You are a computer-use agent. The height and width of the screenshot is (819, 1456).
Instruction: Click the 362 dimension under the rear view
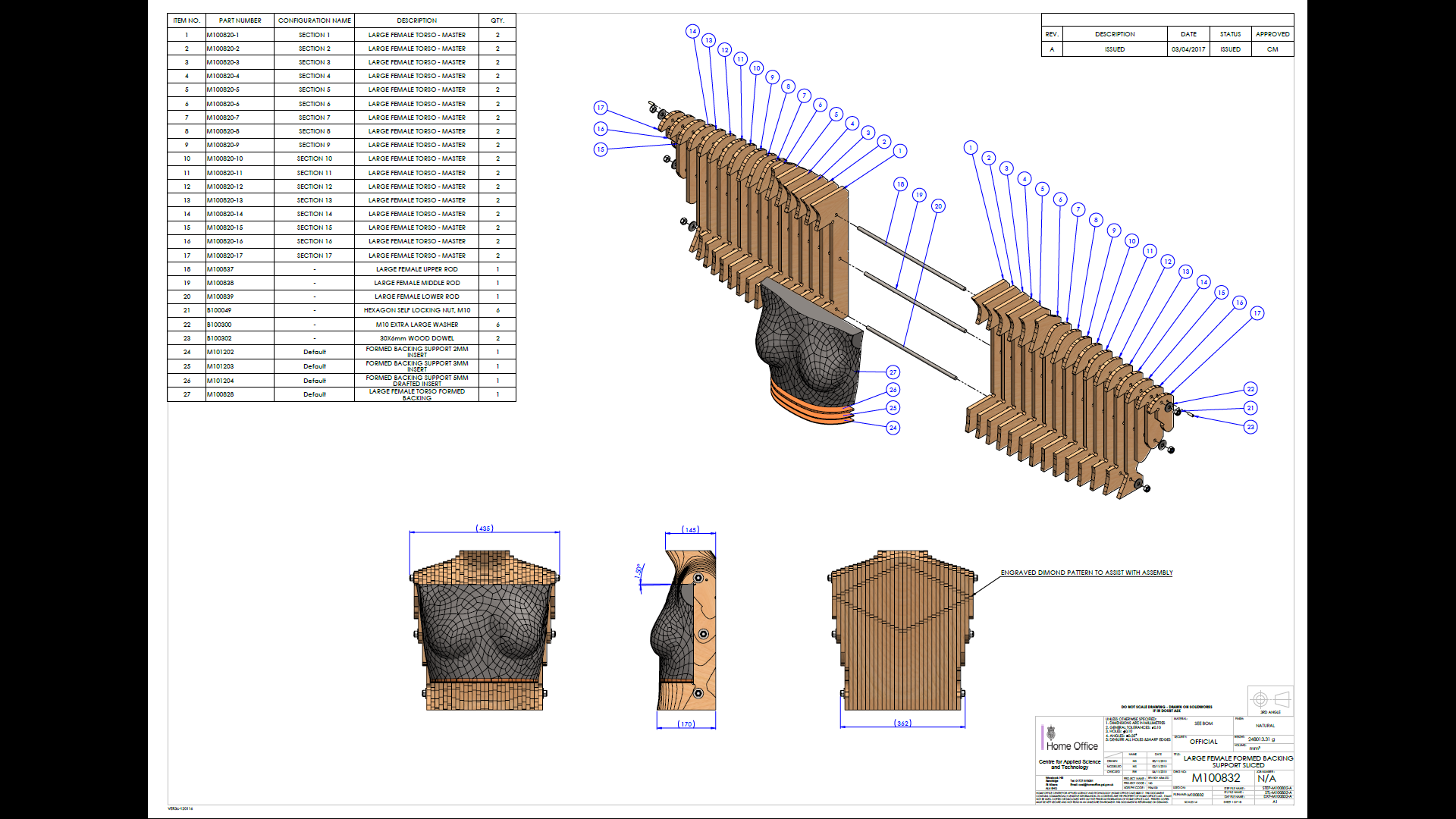click(902, 723)
